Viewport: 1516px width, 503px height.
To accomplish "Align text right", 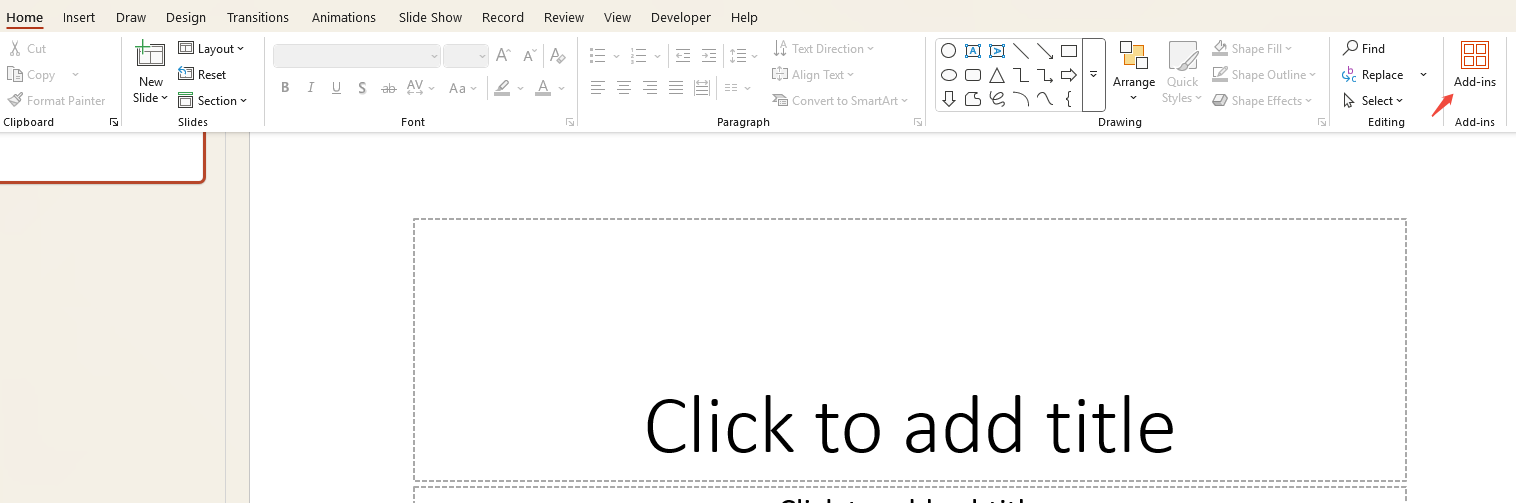I will pos(650,88).
